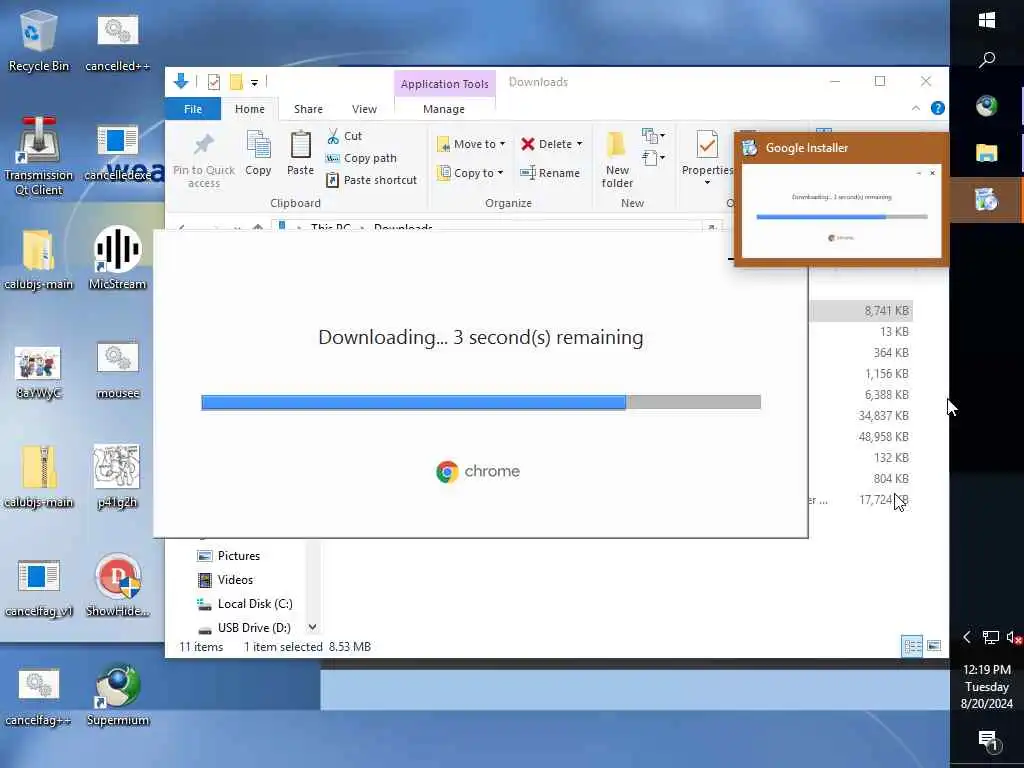Viewport: 1024px width, 768px height.
Task: Close the Google Installer thumbnail preview
Action: point(932,173)
